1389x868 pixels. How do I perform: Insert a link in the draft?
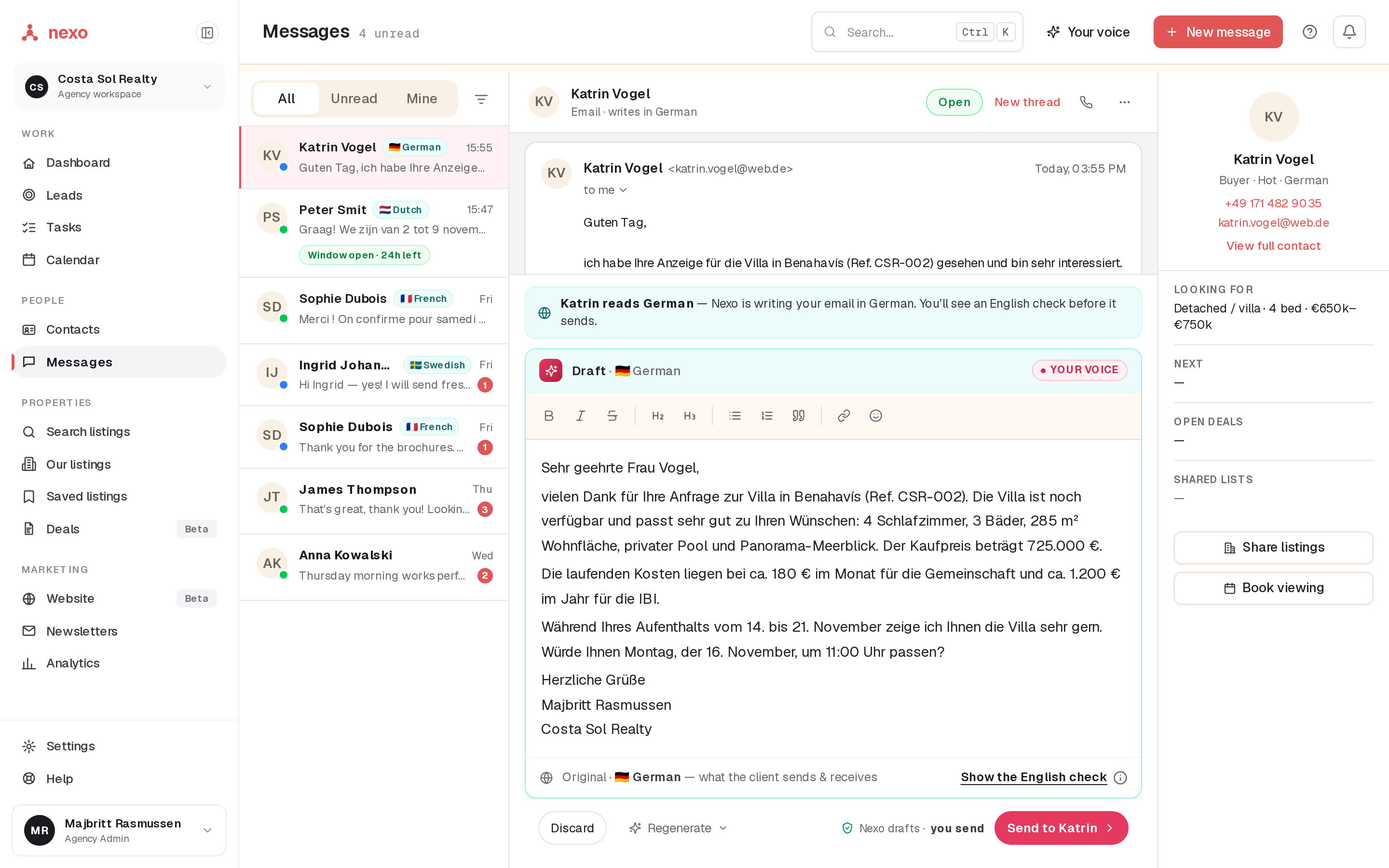pyautogui.click(x=844, y=416)
